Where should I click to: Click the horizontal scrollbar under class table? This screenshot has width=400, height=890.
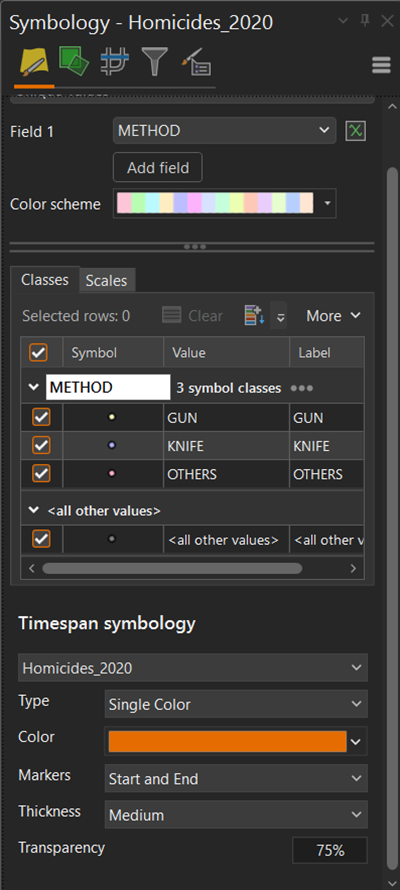(x=172, y=568)
